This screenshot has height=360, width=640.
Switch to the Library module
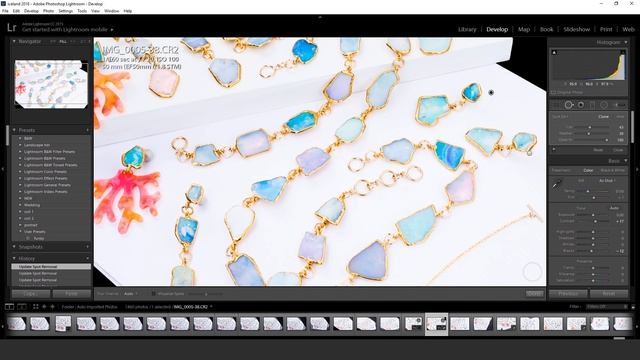point(467,29)
